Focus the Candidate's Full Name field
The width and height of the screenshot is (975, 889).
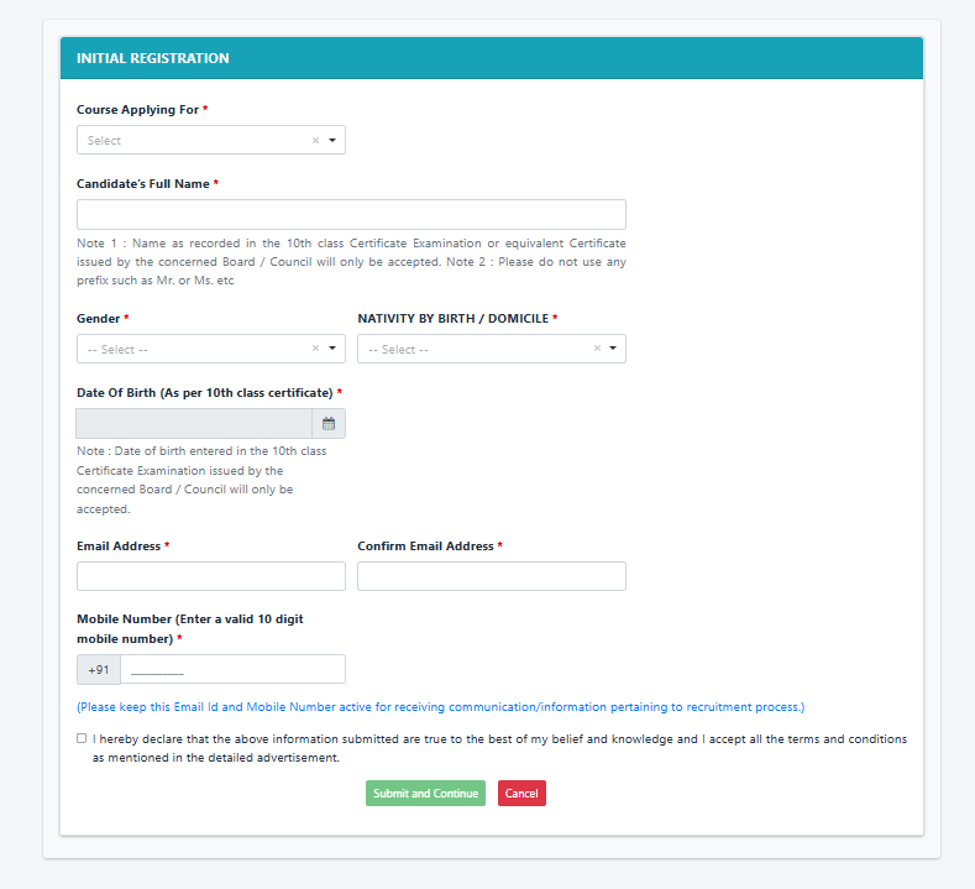[351, 214]
